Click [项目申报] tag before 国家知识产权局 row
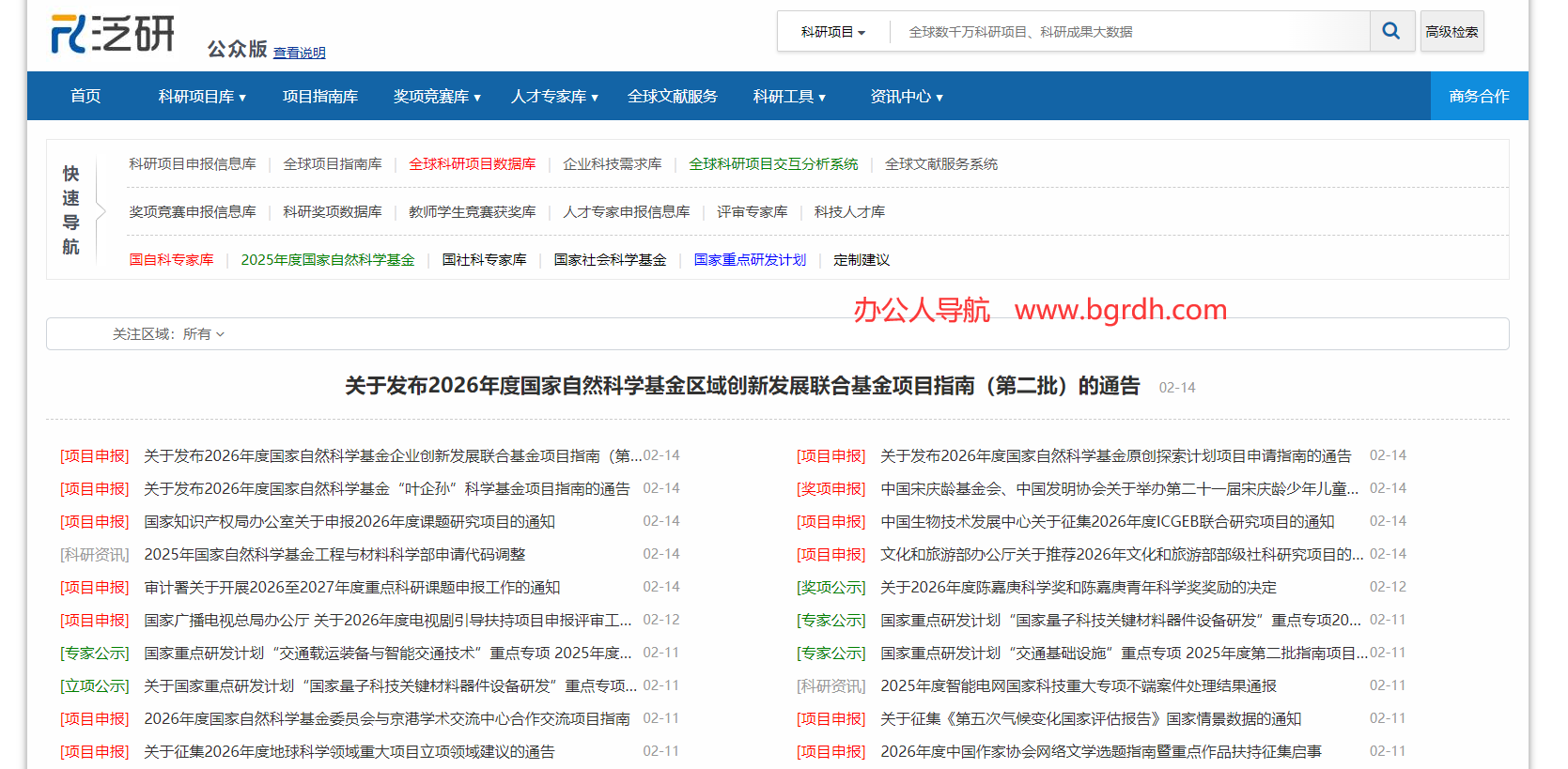This screenshot has width=1568, height=769. (95, 522)
